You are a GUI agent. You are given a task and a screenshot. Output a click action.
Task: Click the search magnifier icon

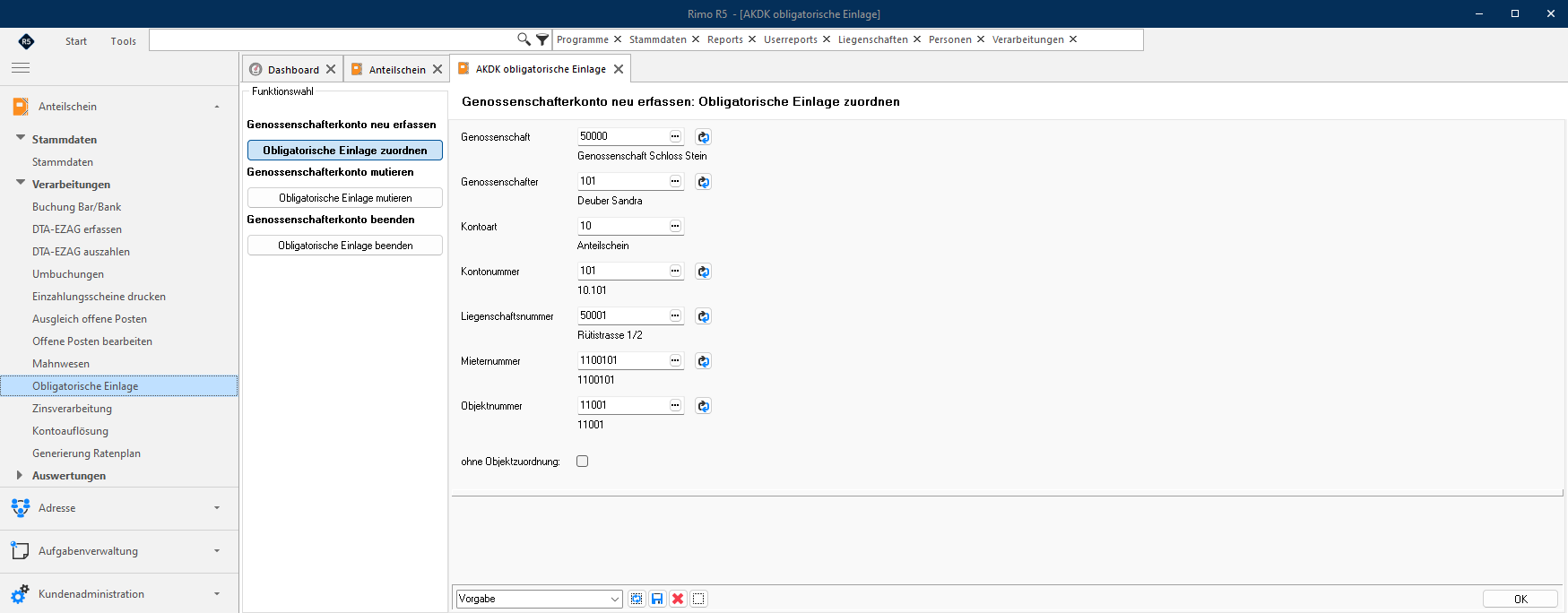pos(524,39)
